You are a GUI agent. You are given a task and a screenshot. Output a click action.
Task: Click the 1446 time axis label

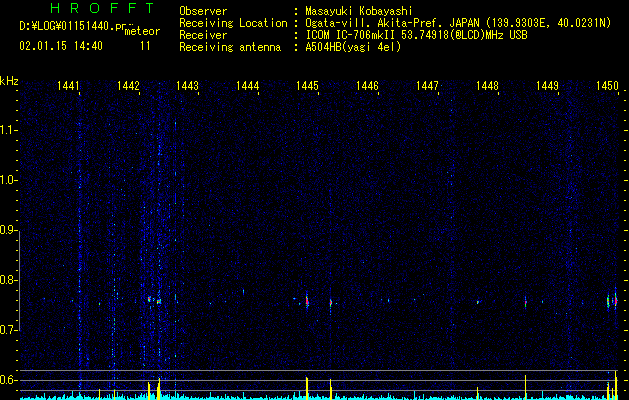367,85
